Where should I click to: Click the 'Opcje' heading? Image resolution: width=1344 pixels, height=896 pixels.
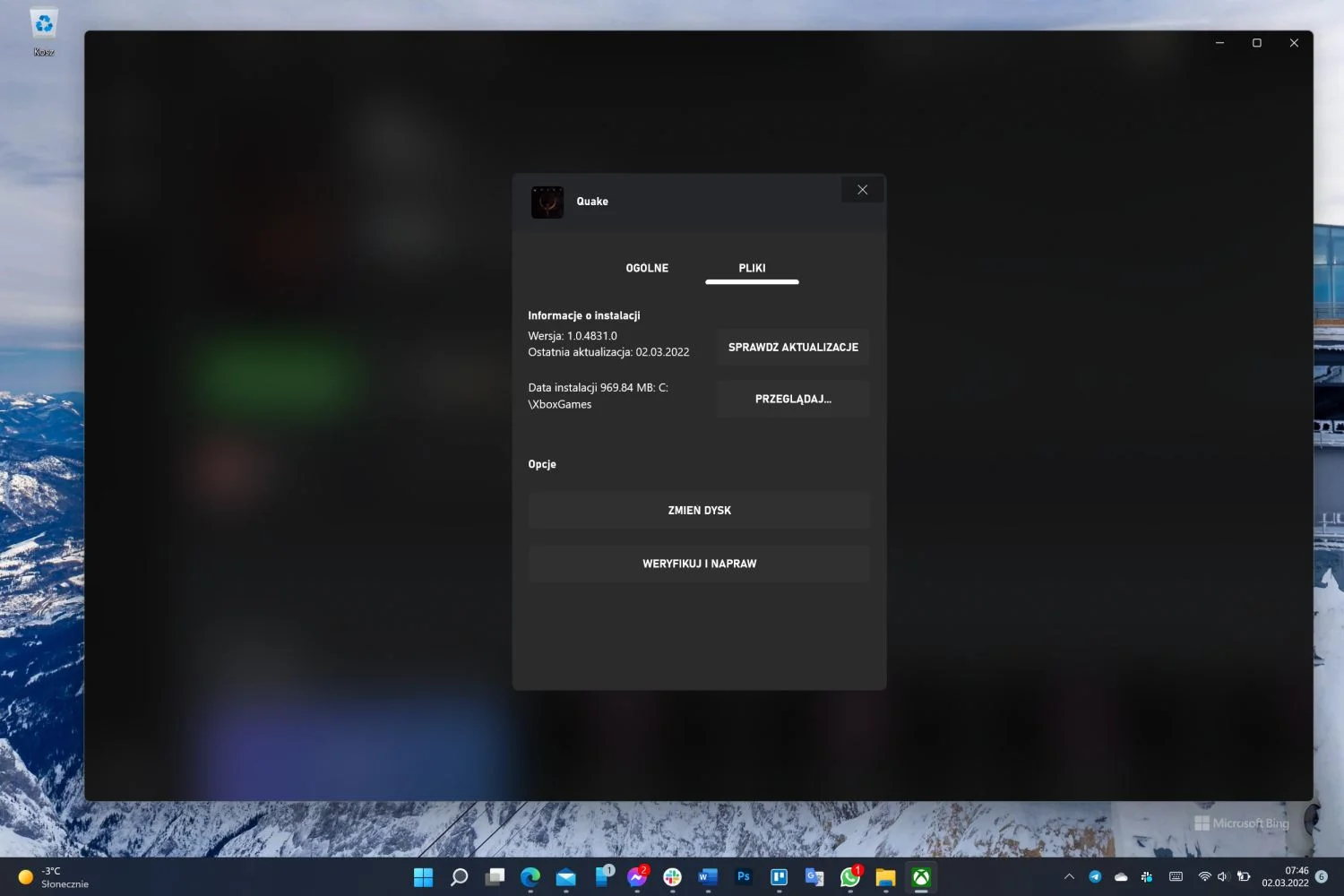[542, 464]
